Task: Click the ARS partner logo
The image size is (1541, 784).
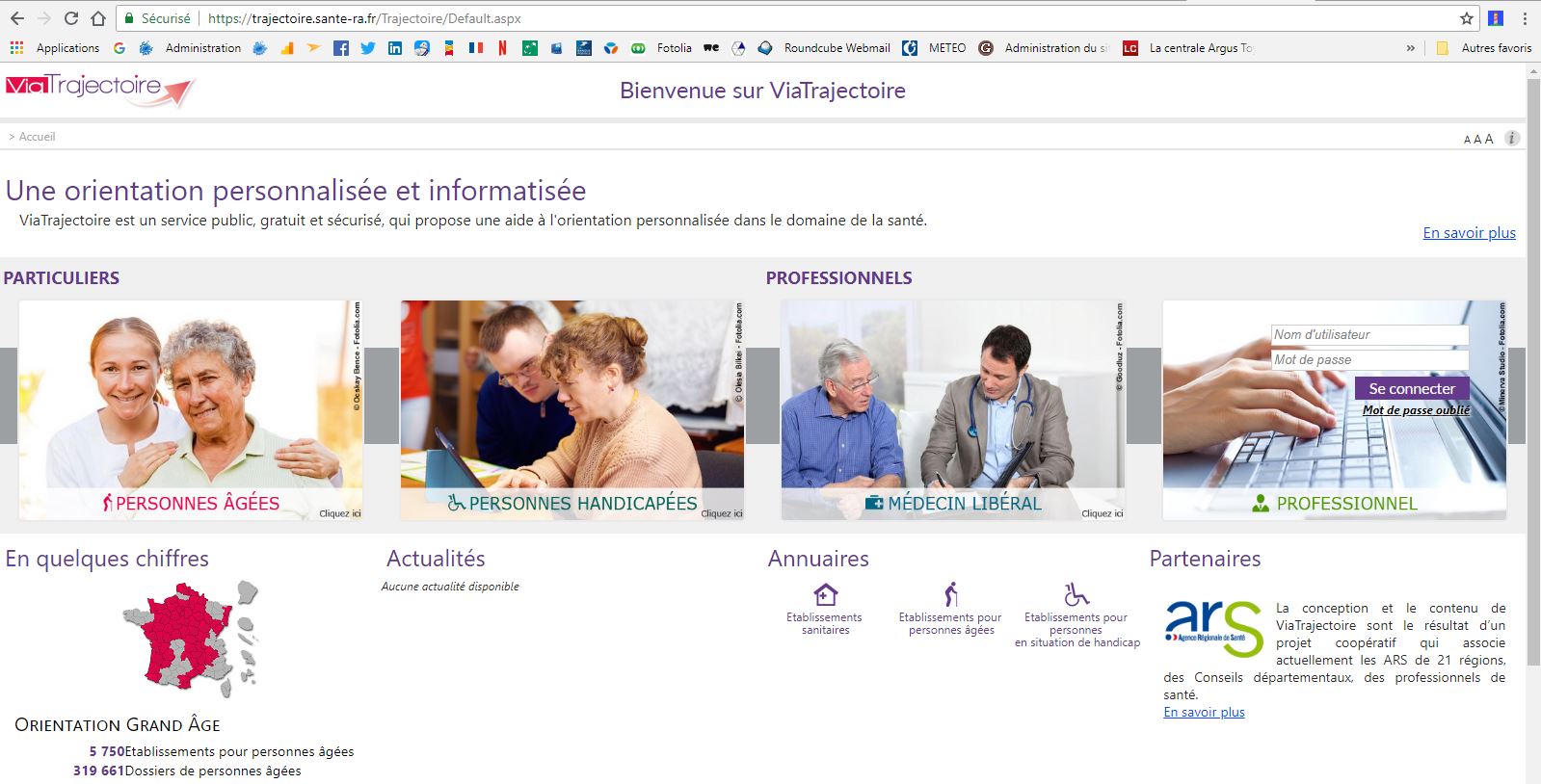Action: 1213,629
